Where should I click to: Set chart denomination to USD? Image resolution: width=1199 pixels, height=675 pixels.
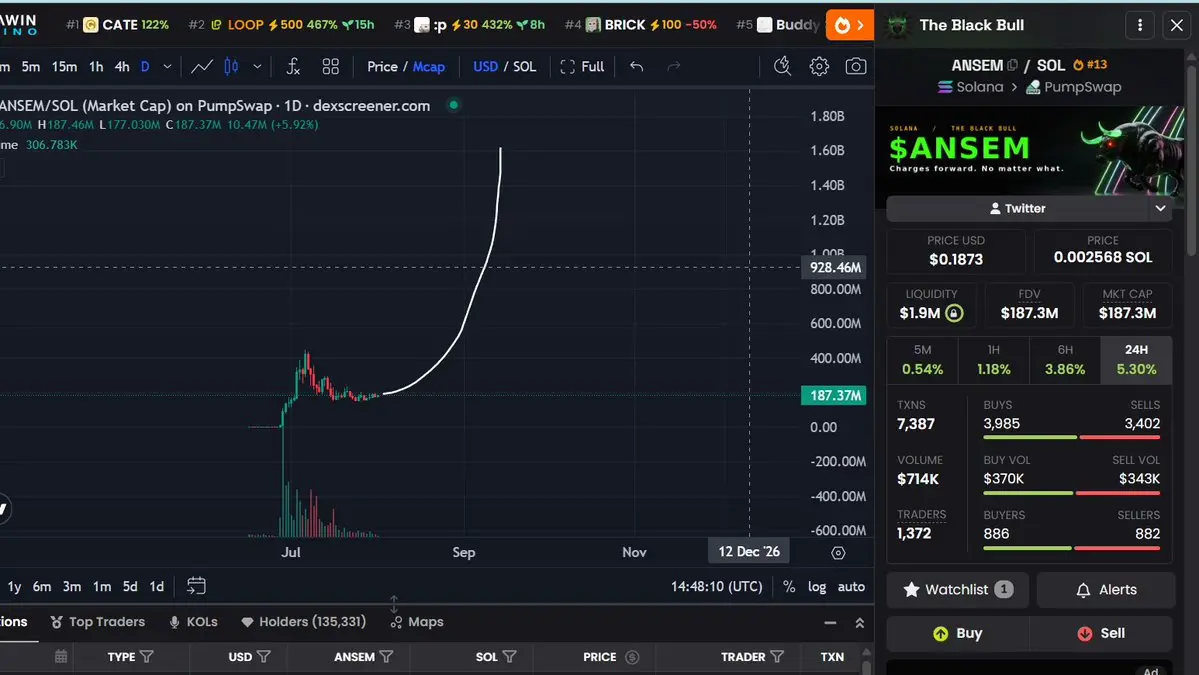486,67
